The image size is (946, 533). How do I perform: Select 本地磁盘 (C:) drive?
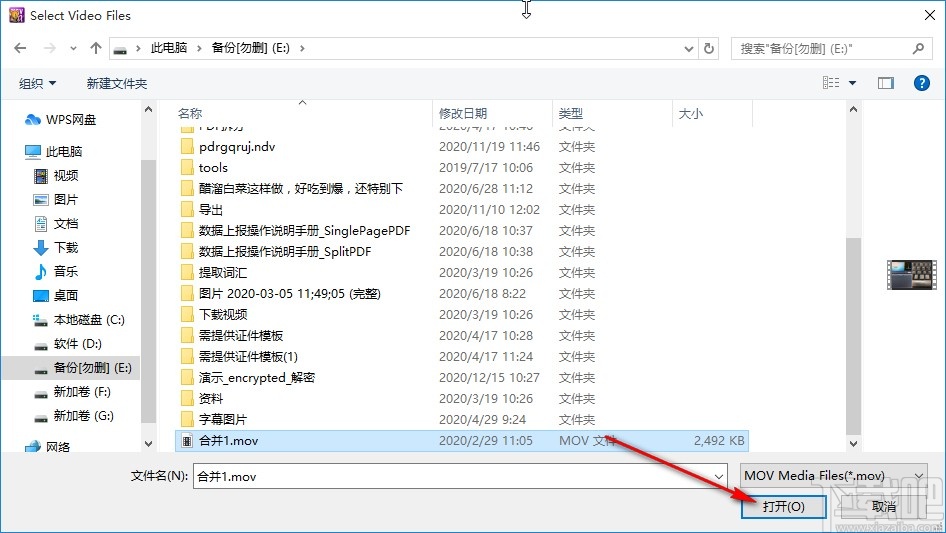tap(79, 320)
